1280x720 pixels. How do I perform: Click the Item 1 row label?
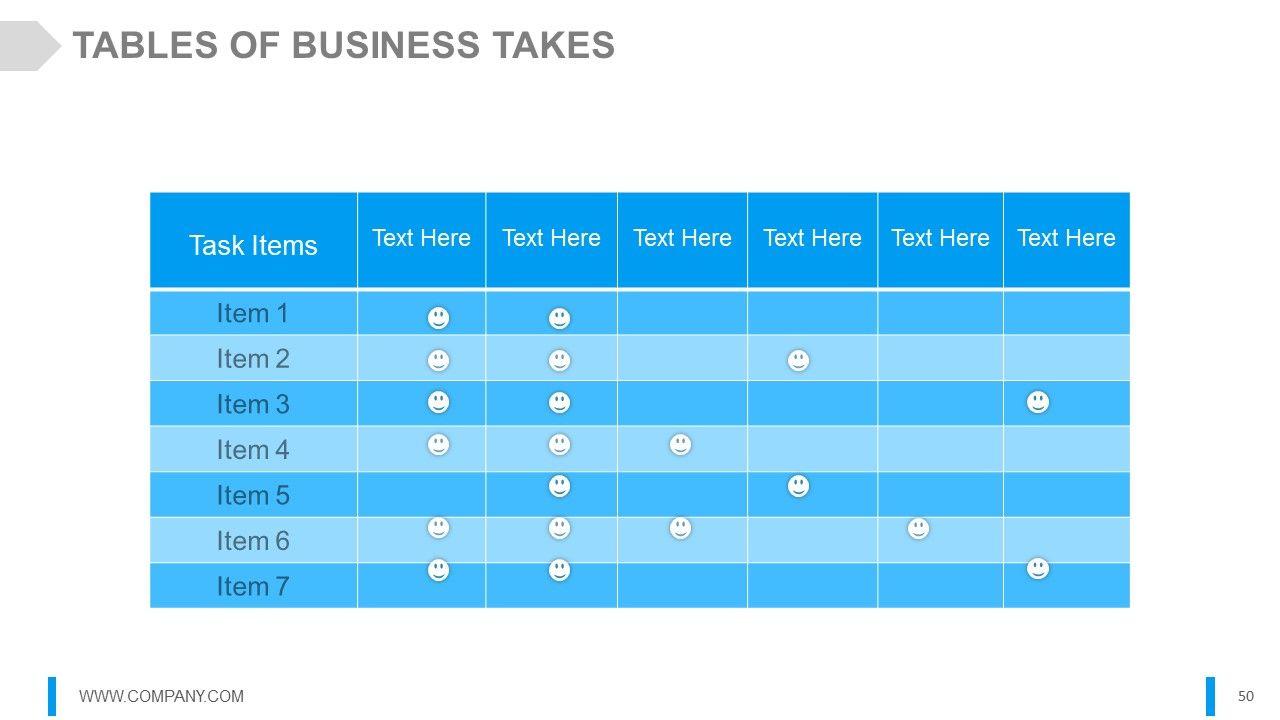253,314
